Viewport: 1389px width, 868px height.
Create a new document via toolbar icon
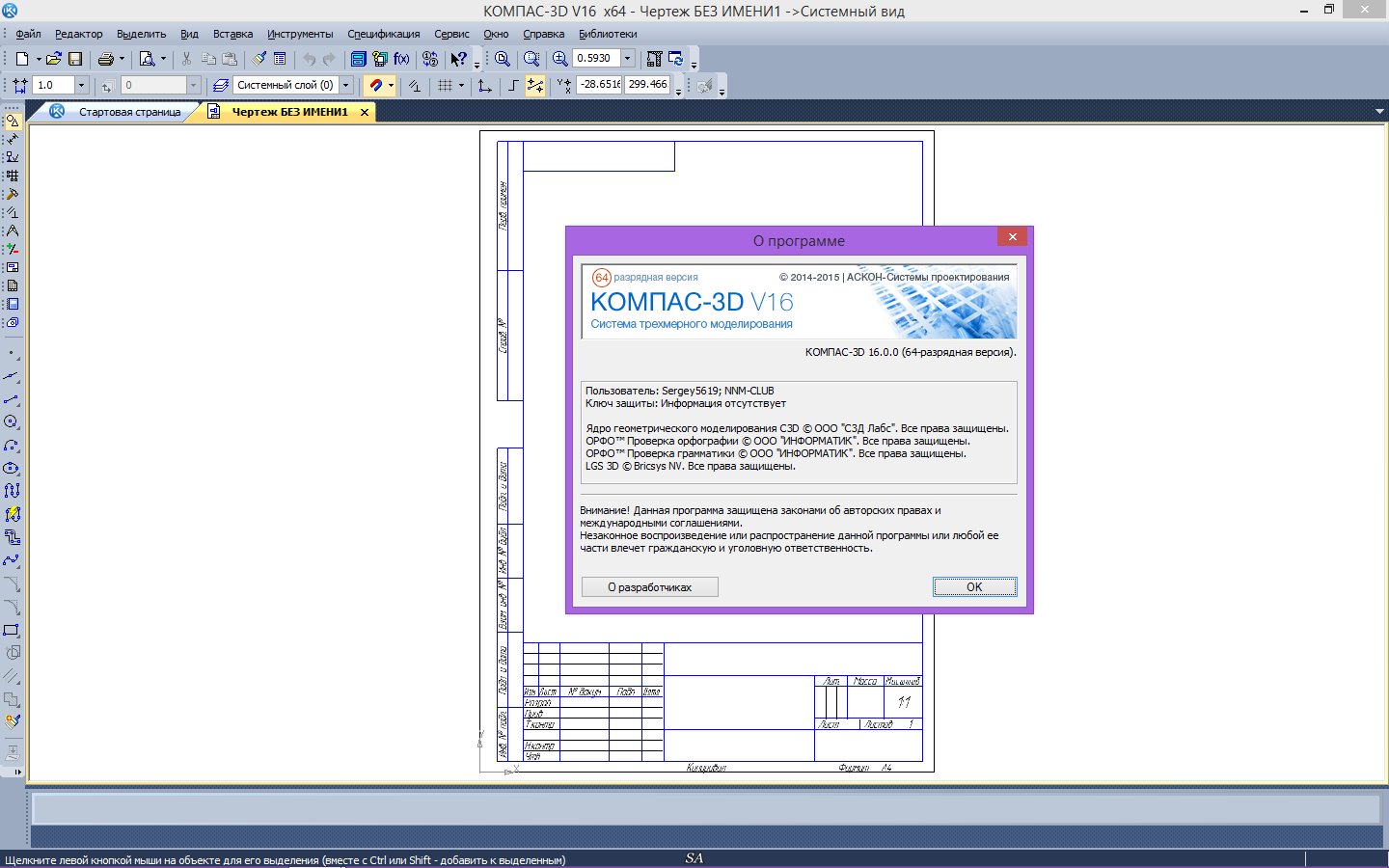pyautogui.click(x=21, y=59)
